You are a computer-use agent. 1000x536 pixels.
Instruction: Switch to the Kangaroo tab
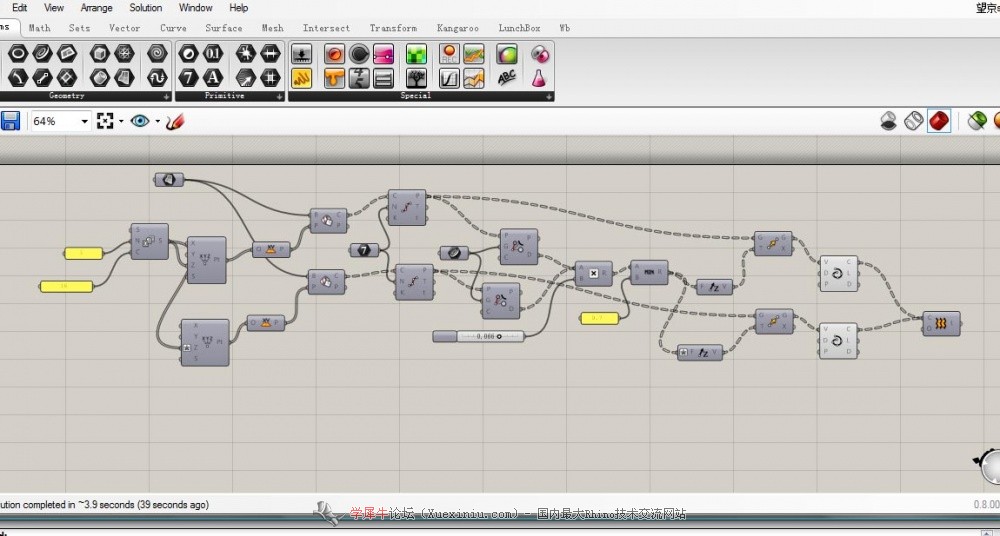pos(457,28)
